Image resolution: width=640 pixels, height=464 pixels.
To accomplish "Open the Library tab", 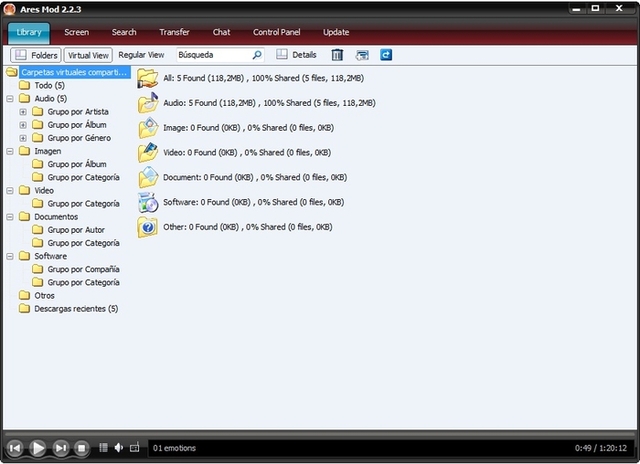I will (x=29, y=33).
